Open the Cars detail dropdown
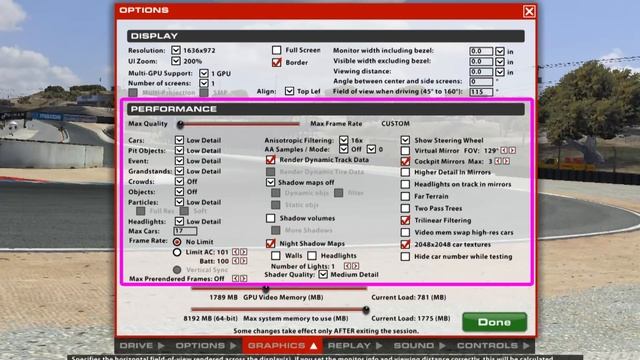The width and height of the screenshot is (640, 360). coord(179,140)
